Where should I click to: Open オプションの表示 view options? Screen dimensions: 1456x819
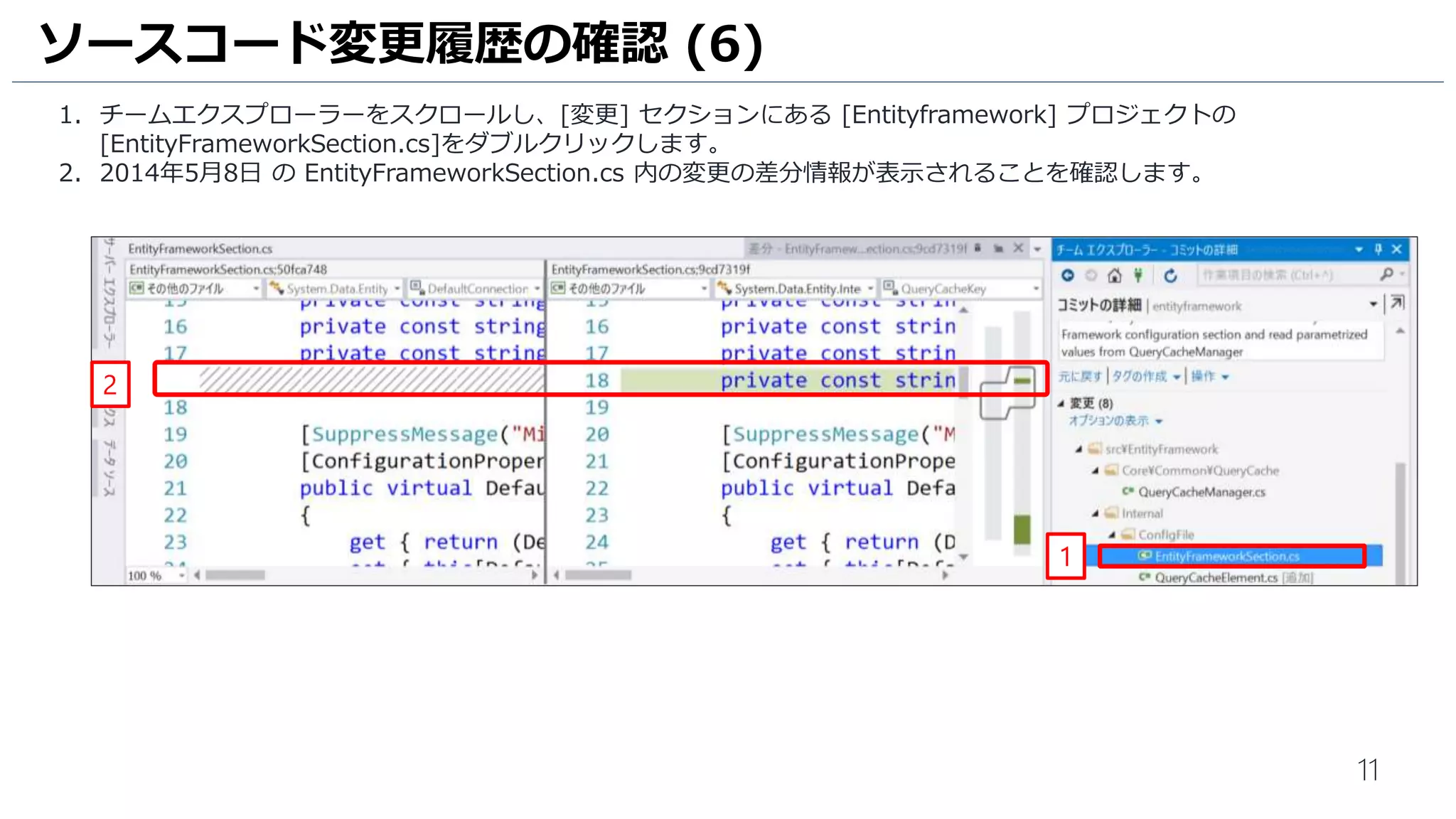click(x=1115, y=421)
